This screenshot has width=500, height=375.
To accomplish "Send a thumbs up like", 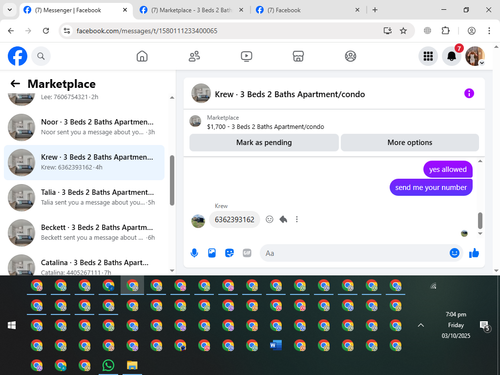I will tap(474, 253).
